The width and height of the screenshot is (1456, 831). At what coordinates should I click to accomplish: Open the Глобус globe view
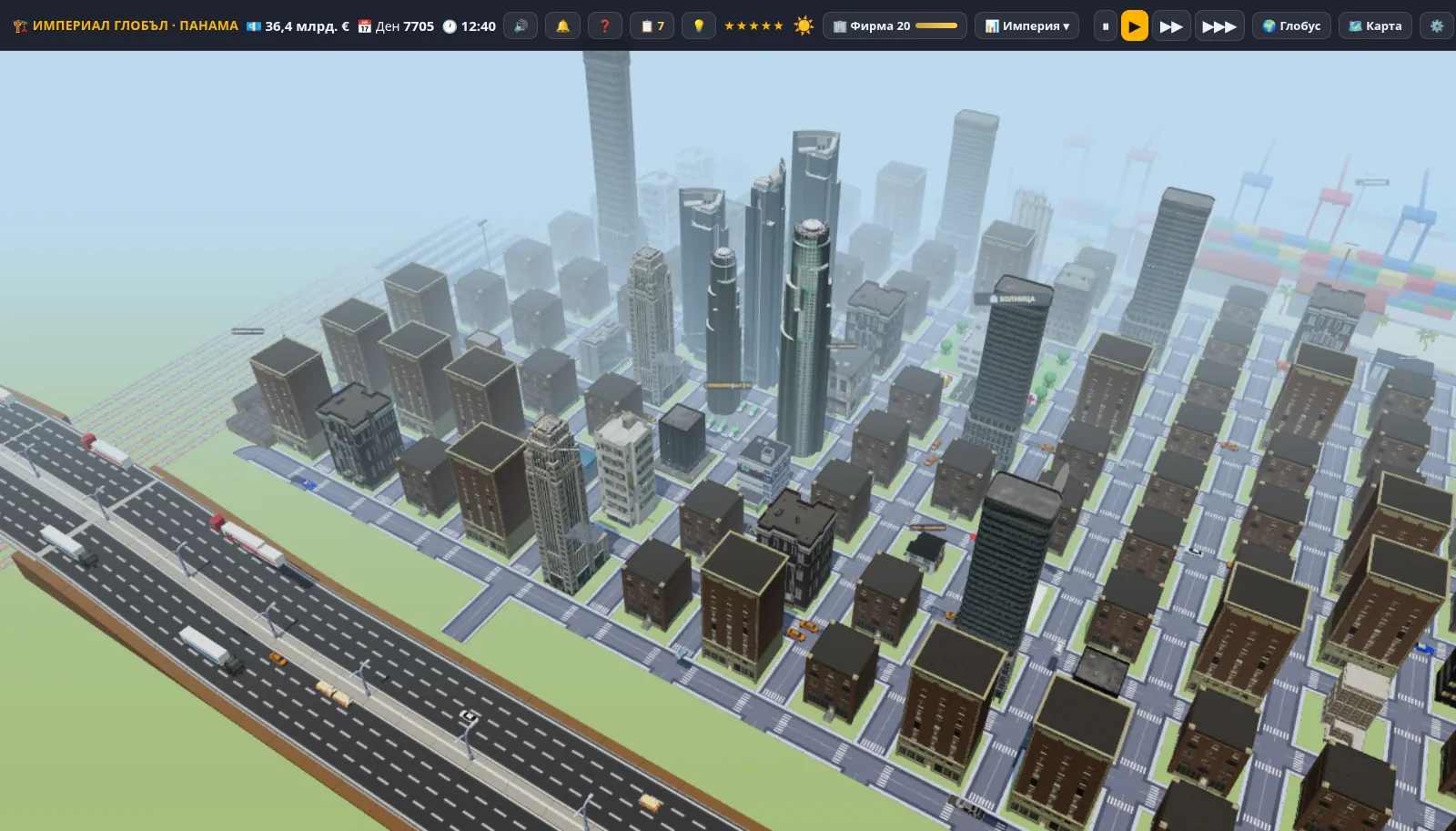click(1291, 25)
